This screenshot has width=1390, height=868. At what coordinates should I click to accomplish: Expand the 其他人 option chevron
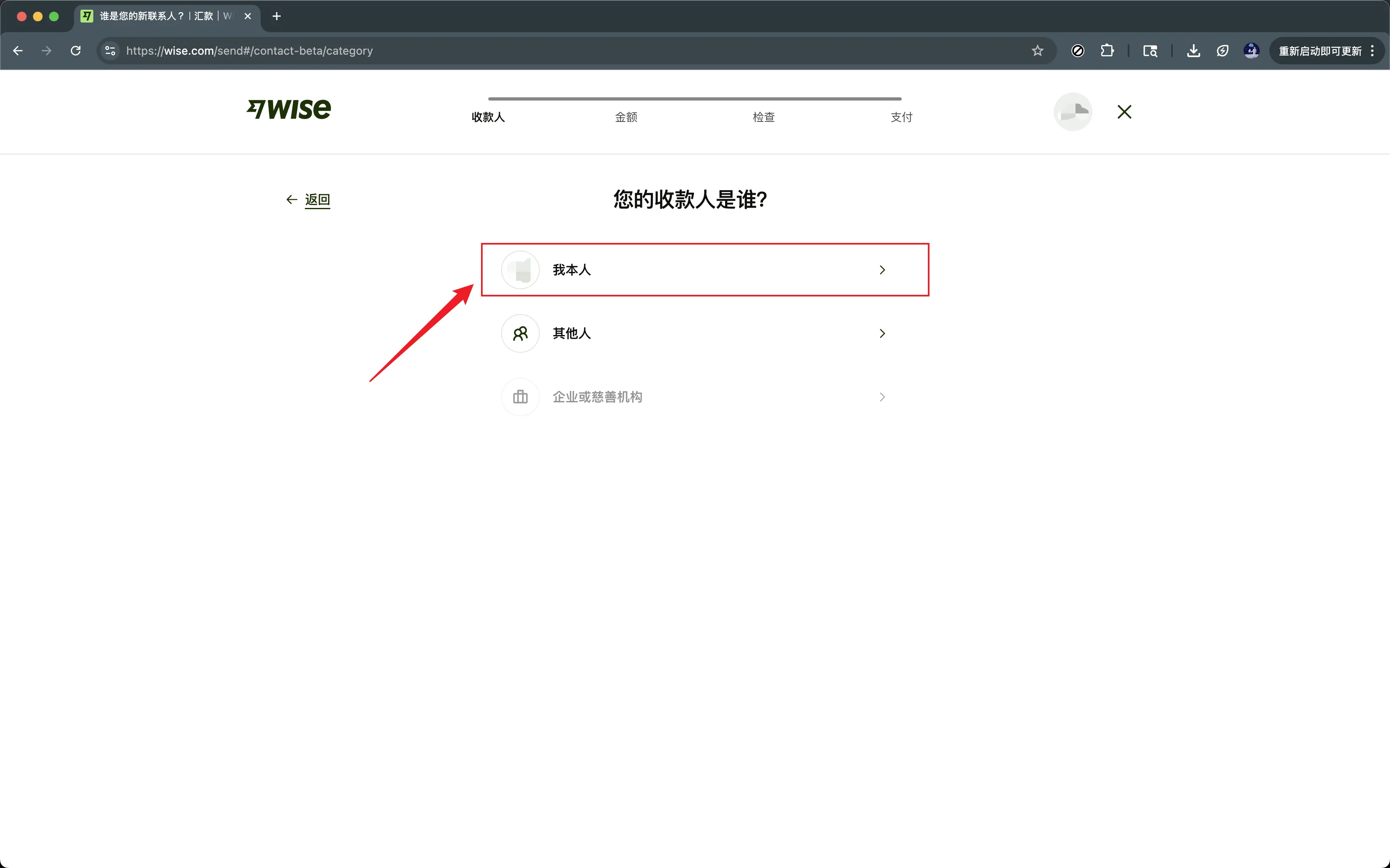pos(882,333)
